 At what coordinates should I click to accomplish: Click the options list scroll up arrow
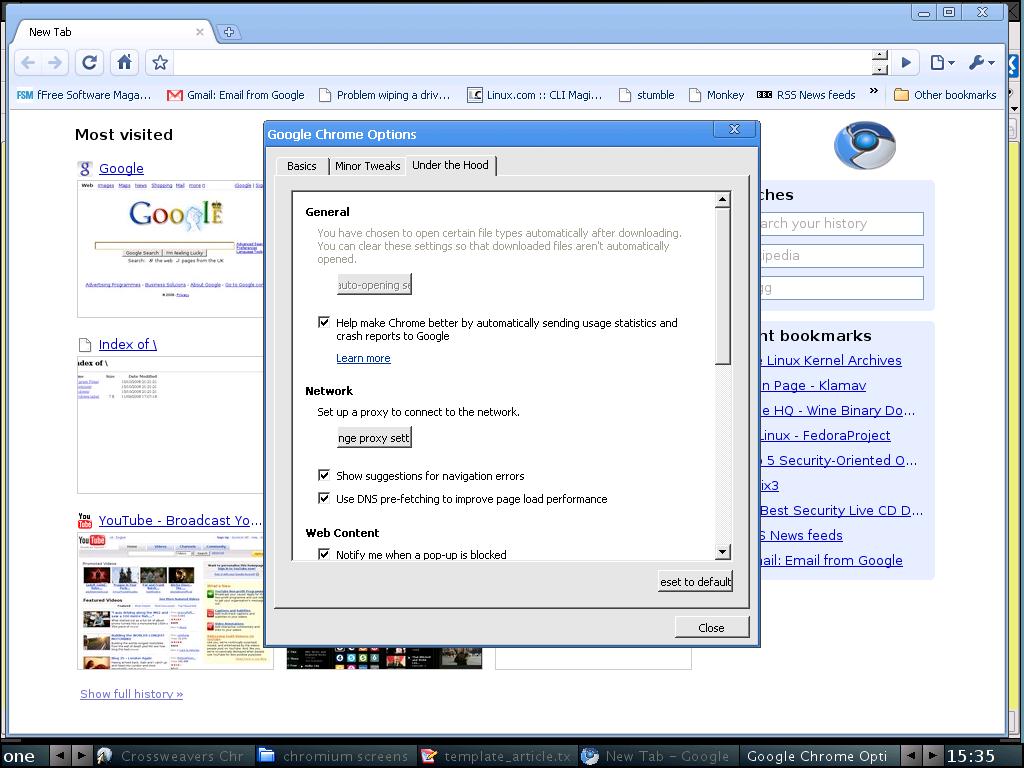pyautogui.click(x=722, y=200)
